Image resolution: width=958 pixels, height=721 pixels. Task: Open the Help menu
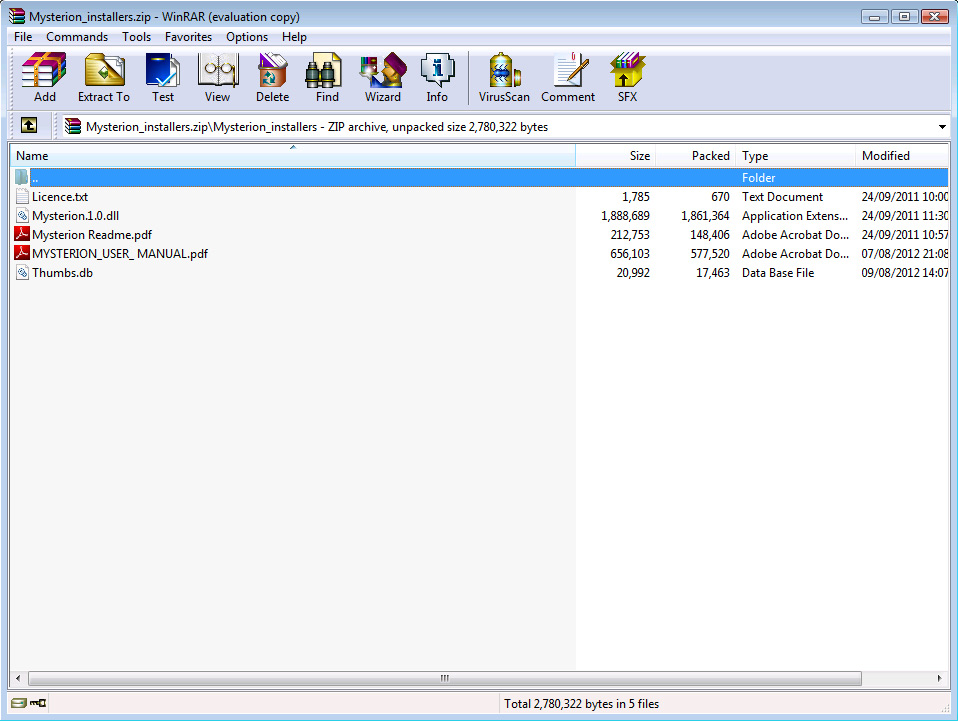coord(294,37)
